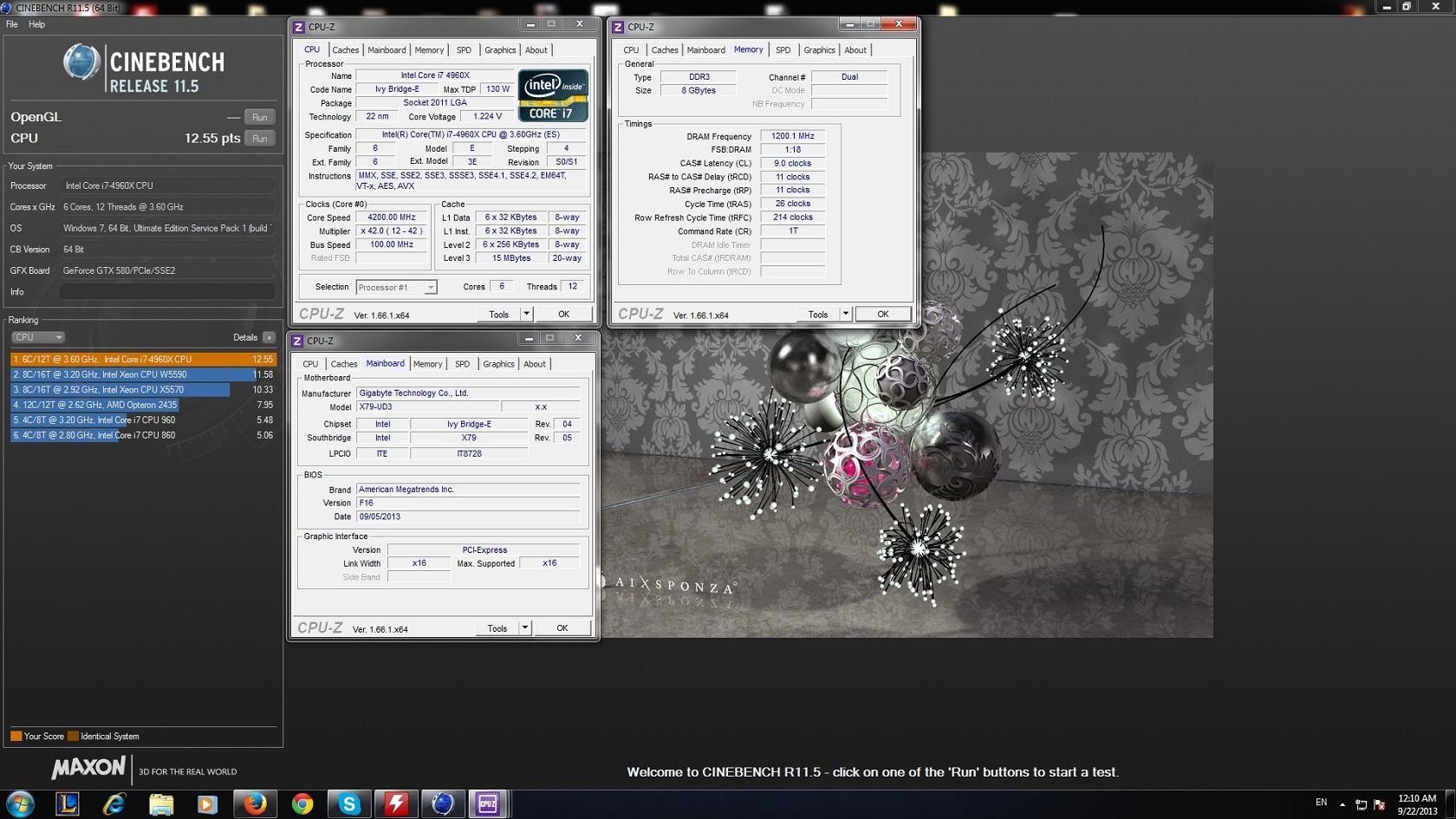Click the MAXON logo
This screenshot has height=819, width=1456.
click(88, 768)
